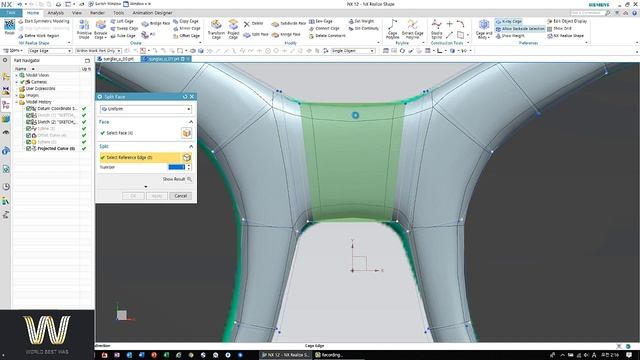Close the Split Face dialog
The height and width of the screenshot is (360, 640).
[192, 97]
